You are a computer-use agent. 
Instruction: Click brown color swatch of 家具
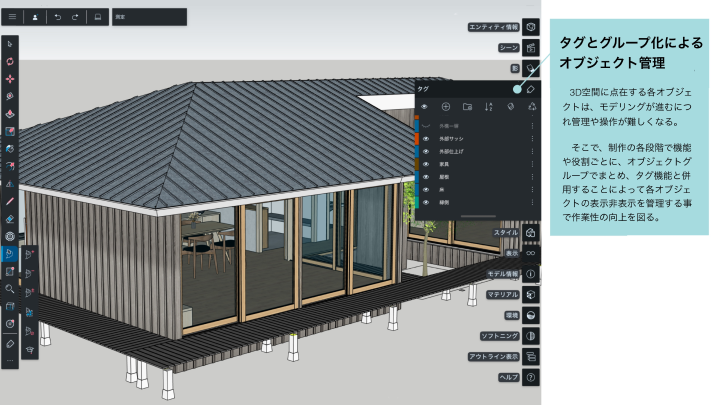[x=417, y=164]
